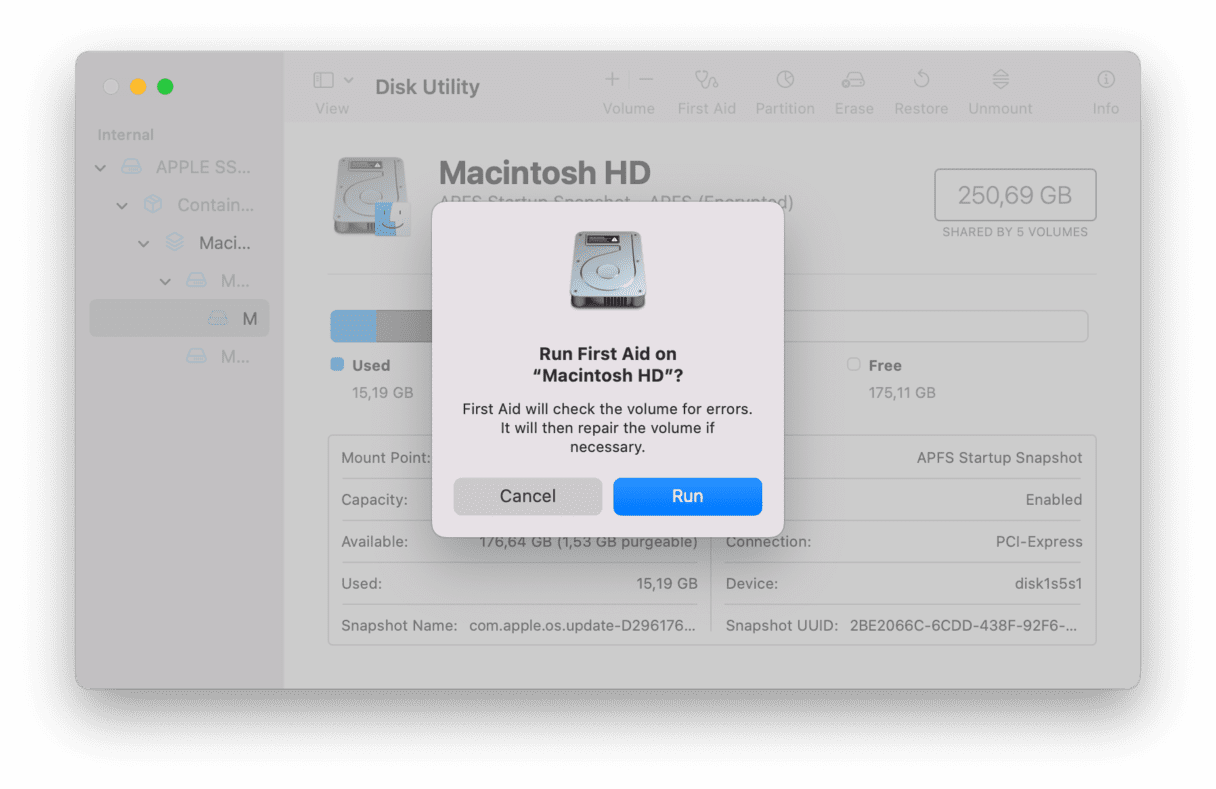Cancel the First Aid dialog
The image size is (1216, 789).
(x=527, y=496)
